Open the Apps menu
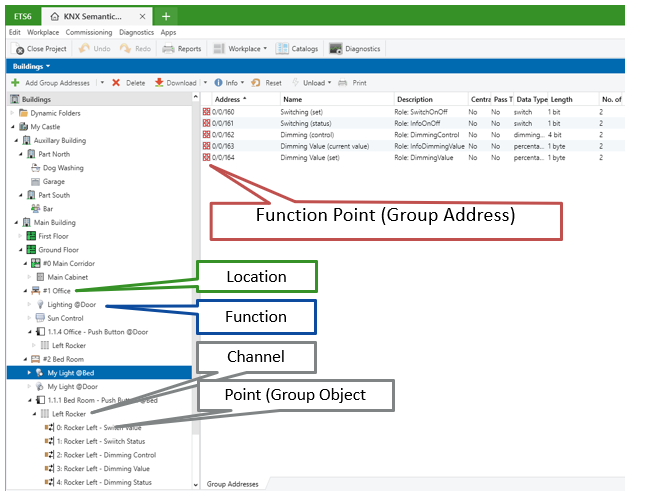Viewport: 664px width, 496px height. 168,32
